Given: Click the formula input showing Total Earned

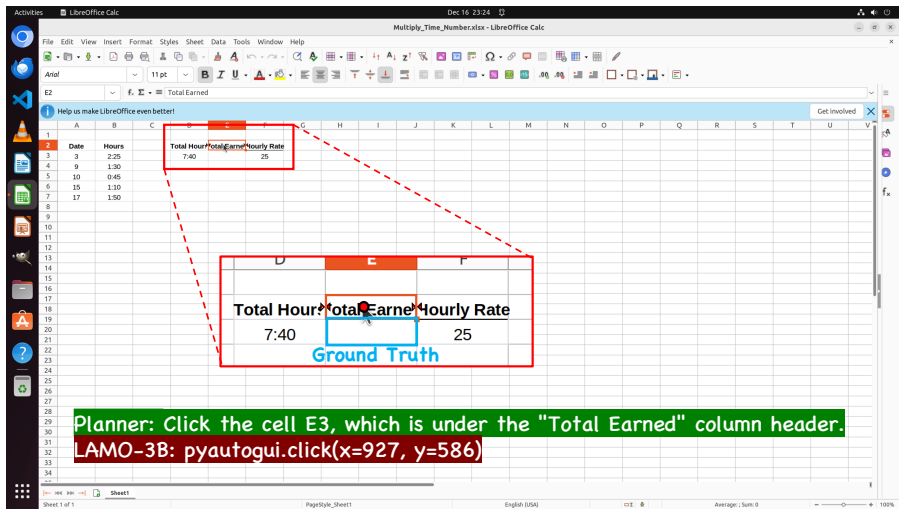Looking at the screenshot, I should point(515,92).
